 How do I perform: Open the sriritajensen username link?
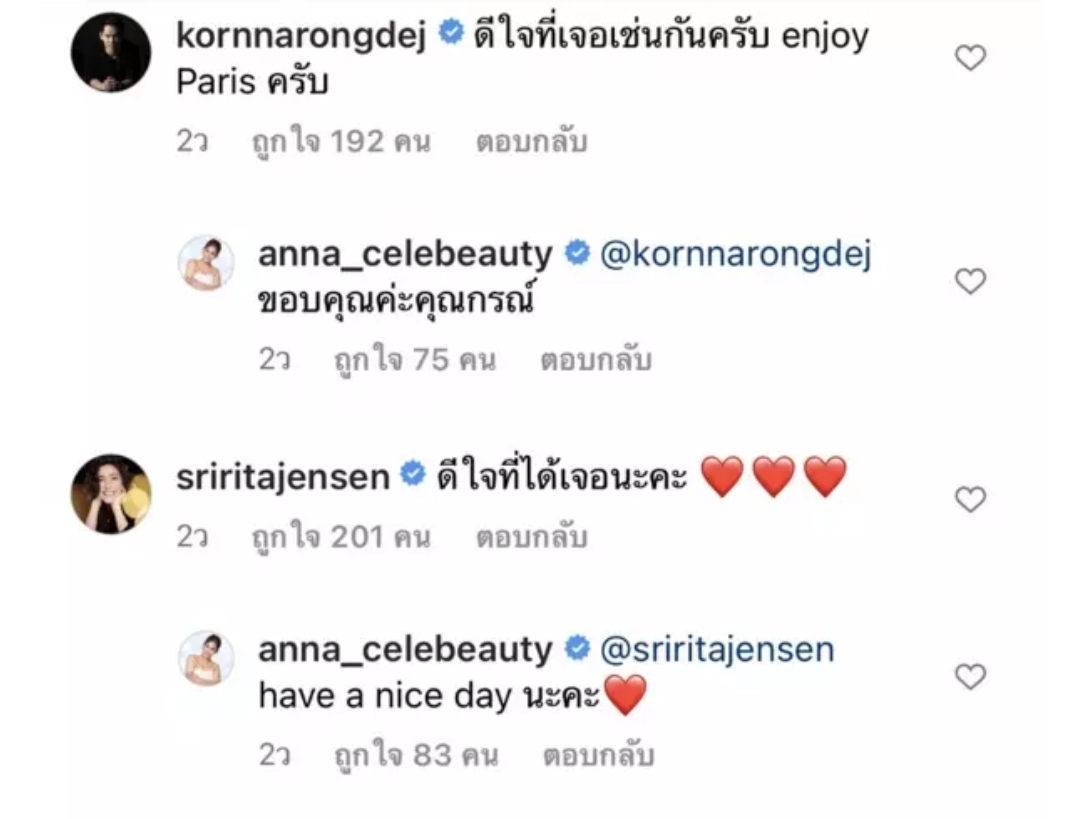(x=283, y=477)
